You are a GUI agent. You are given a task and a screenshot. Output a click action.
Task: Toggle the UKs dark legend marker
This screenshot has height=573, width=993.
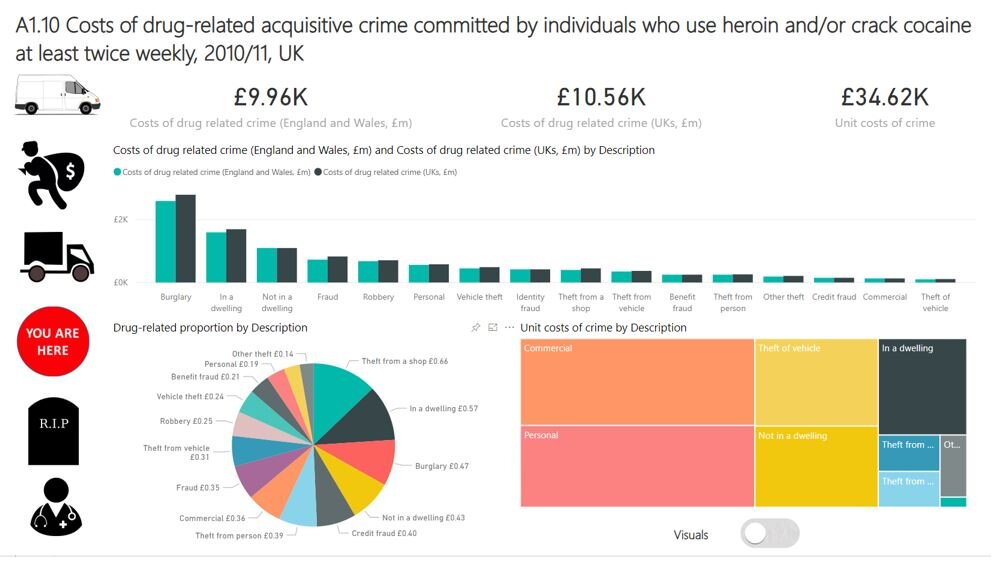coord(318,172)
